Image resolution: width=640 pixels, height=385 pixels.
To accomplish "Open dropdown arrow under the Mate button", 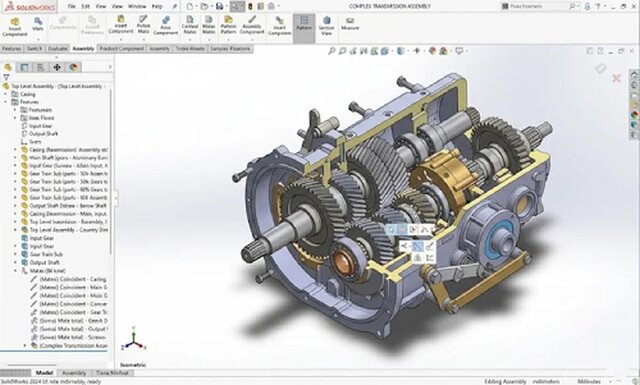I will (x=38, y=40).
